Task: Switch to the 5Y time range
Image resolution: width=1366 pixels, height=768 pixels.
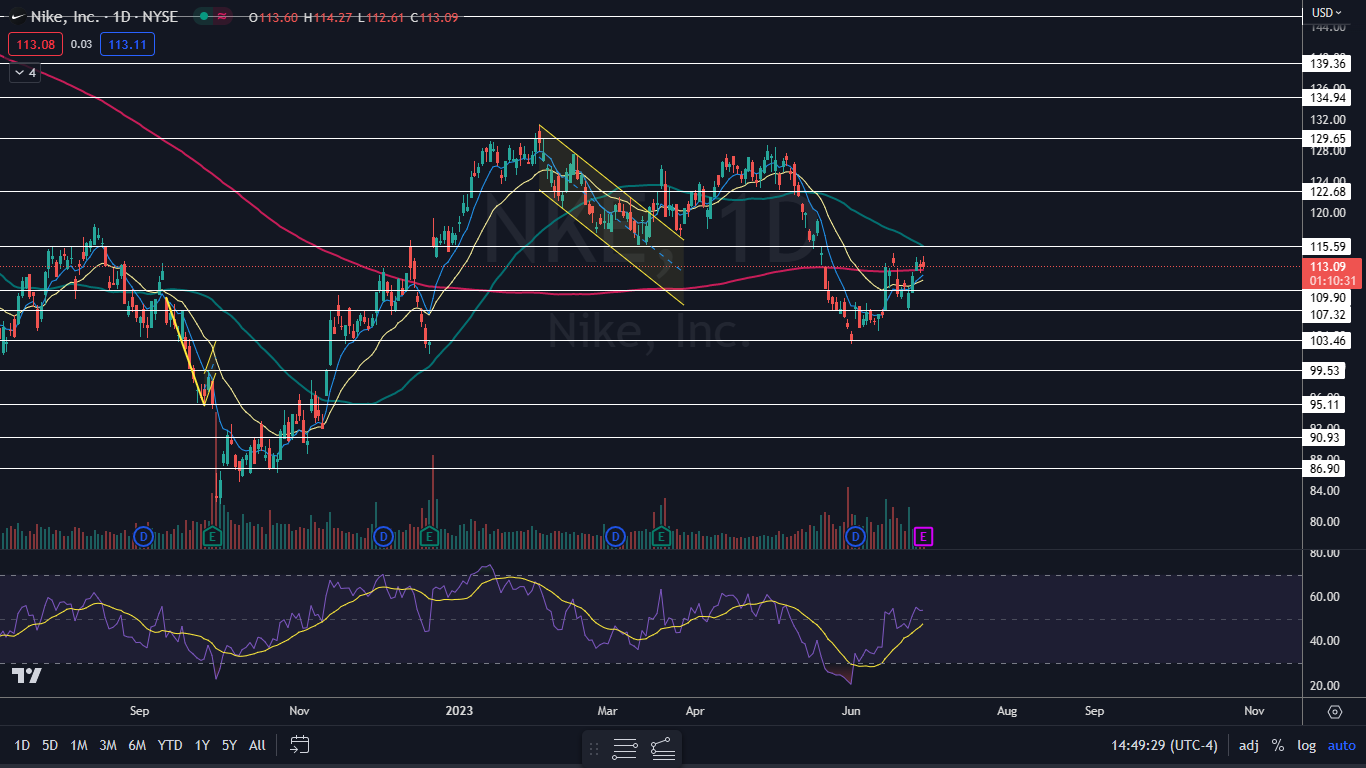Action: (x=229, y=745)
